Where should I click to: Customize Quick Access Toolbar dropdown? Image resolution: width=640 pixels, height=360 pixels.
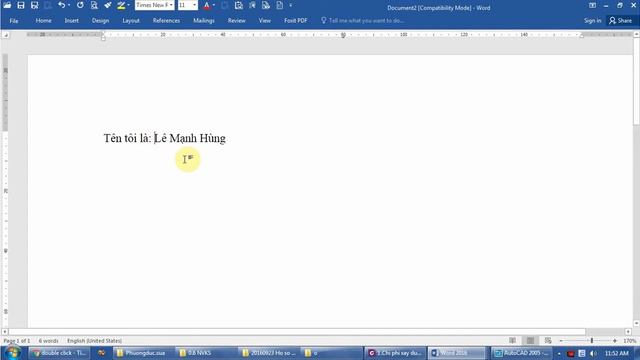point(291,5)
